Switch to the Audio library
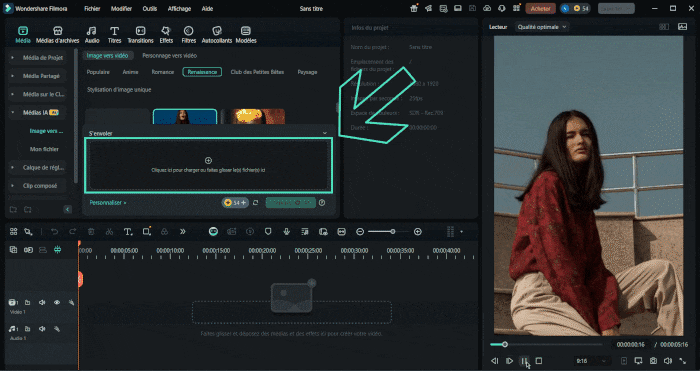The height and width of the screenshot is (371, 700). [x=92, y=34]
